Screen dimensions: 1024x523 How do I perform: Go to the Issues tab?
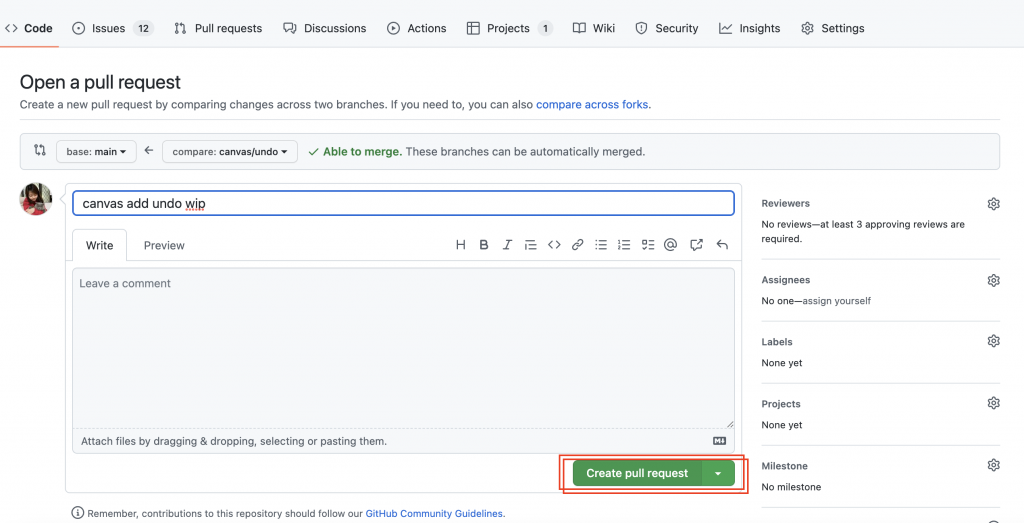(112, 28)
